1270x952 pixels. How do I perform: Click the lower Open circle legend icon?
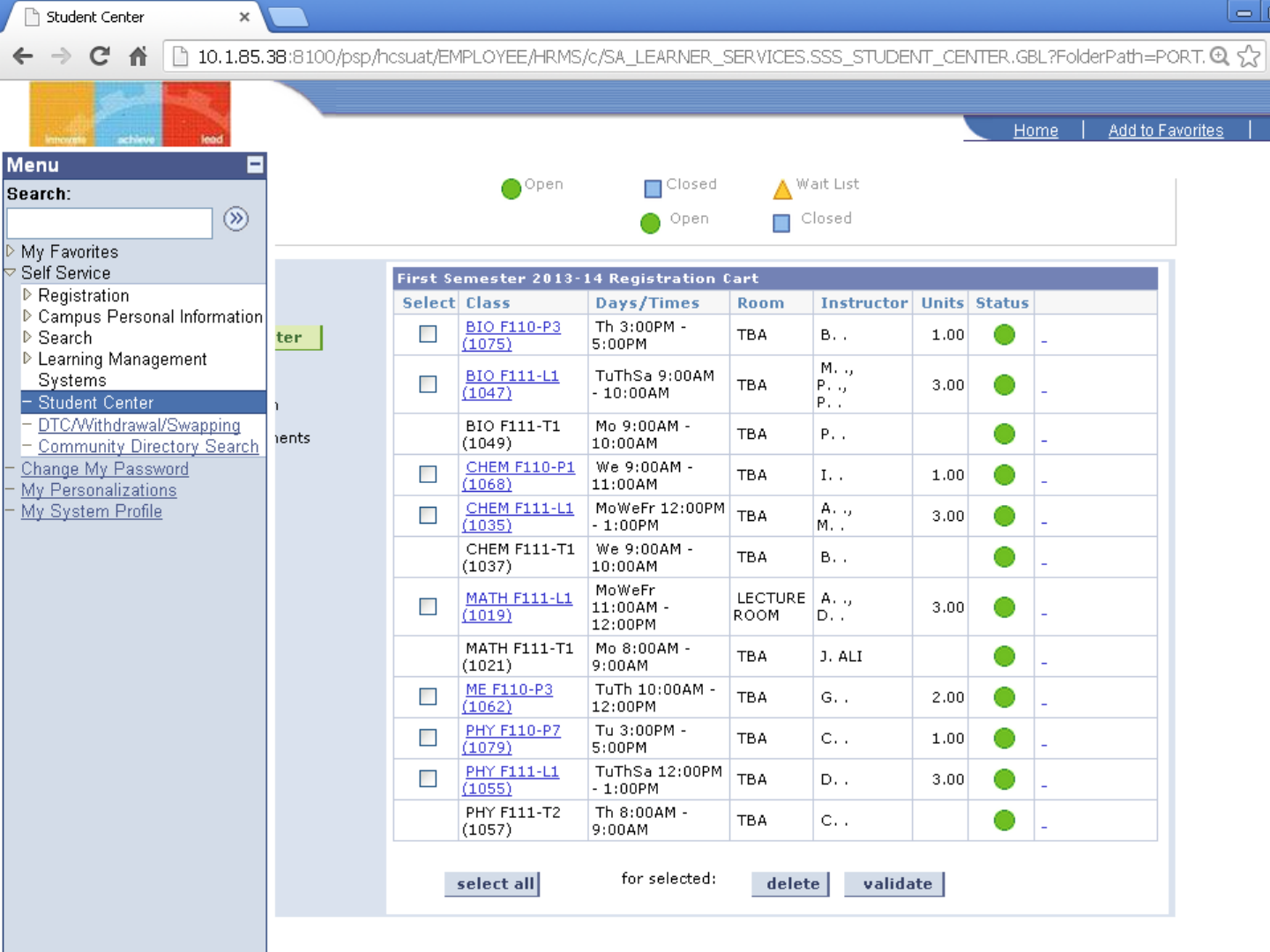coord(650,224)
